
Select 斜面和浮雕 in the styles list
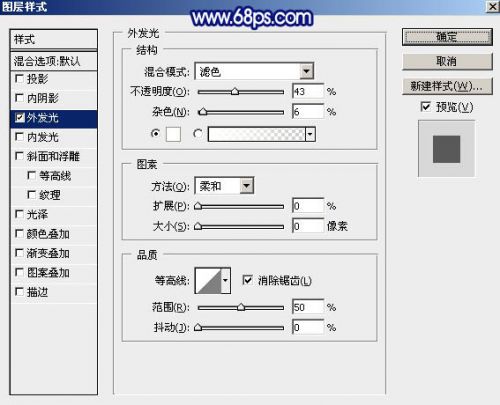pyautogui.click(x=54, y=156)
